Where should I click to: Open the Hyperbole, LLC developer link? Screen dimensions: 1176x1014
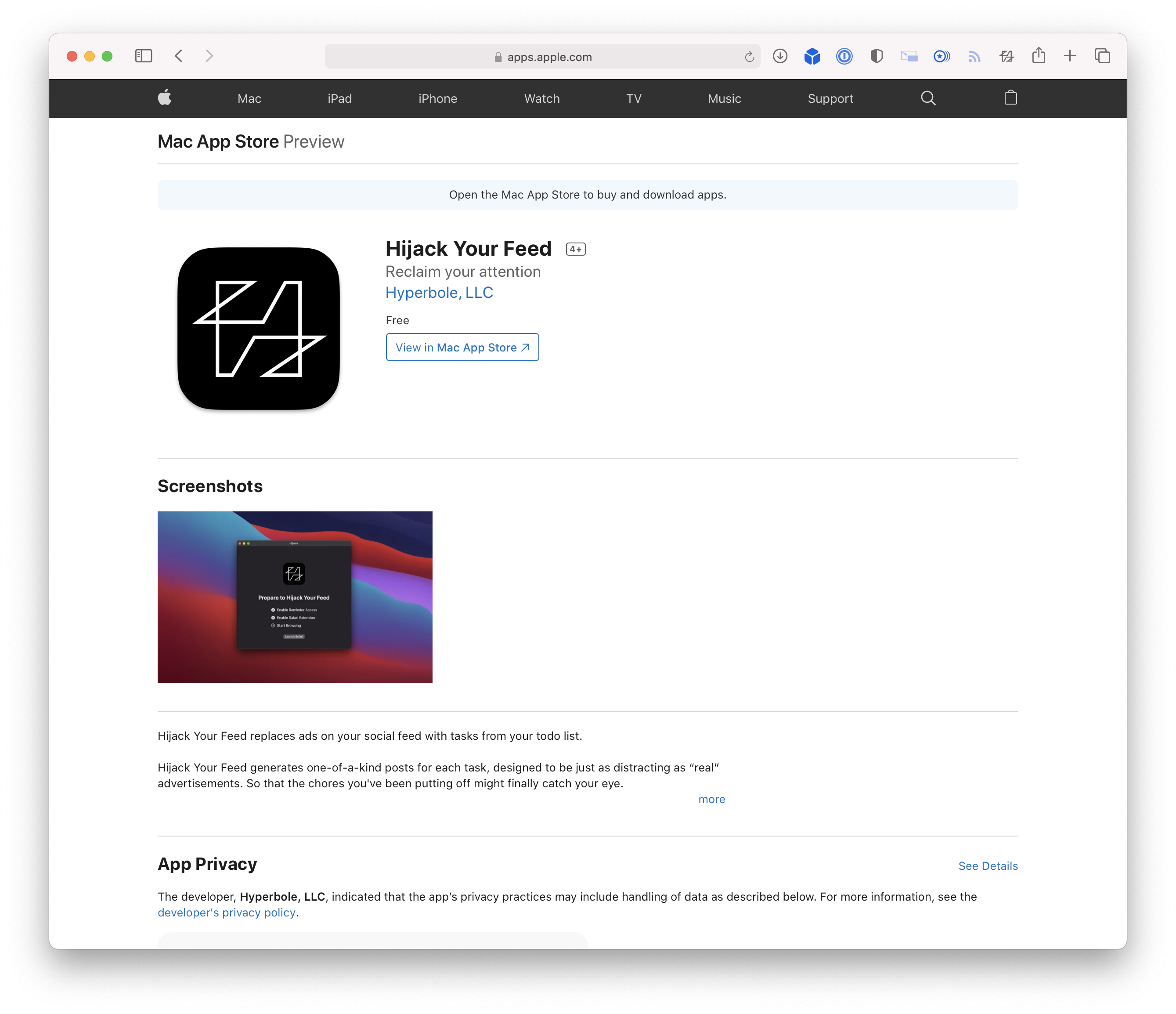(439, 293)
